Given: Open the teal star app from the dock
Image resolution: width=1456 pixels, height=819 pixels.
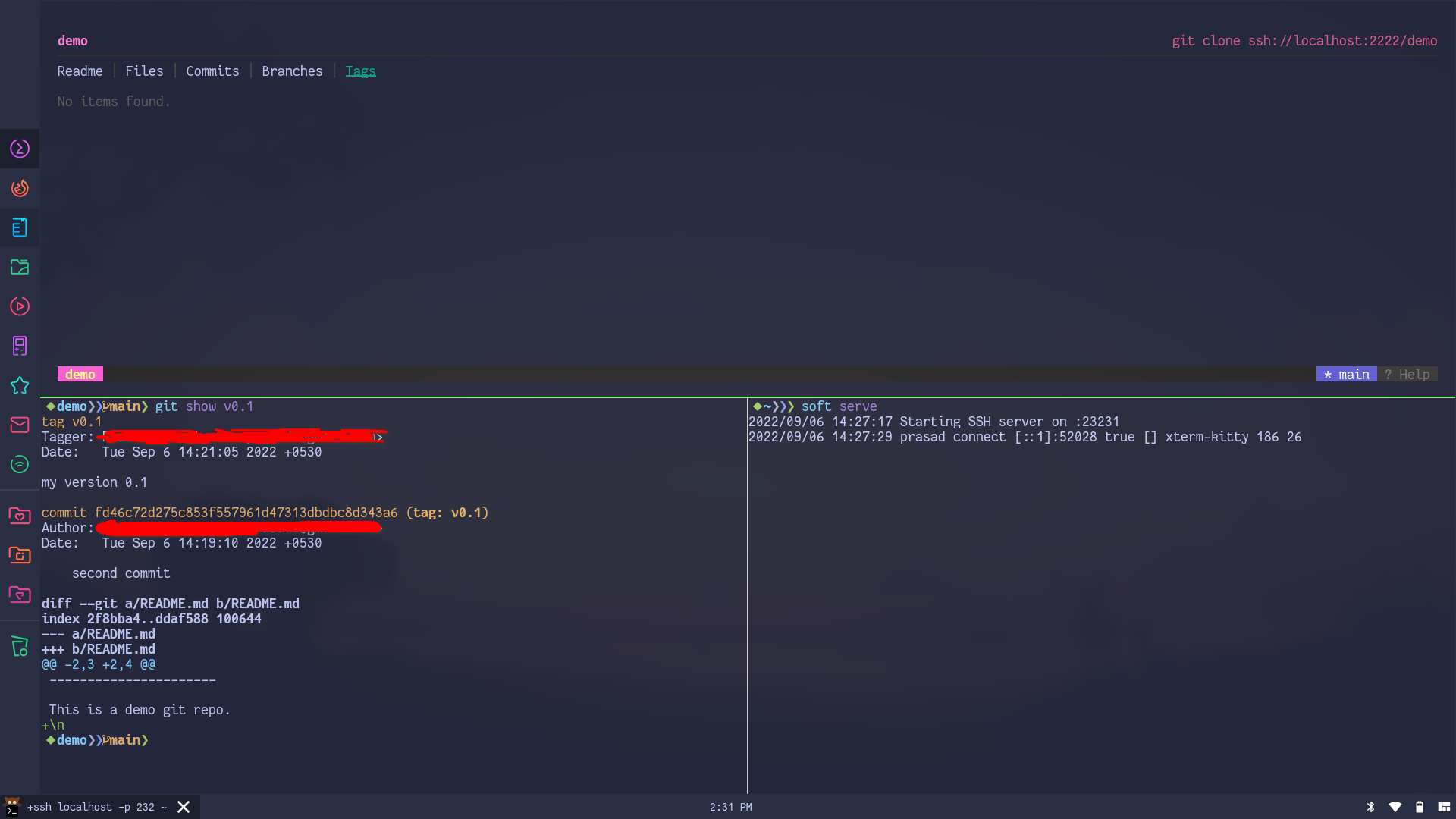Looking at the screenshot, I should point(20,386).
